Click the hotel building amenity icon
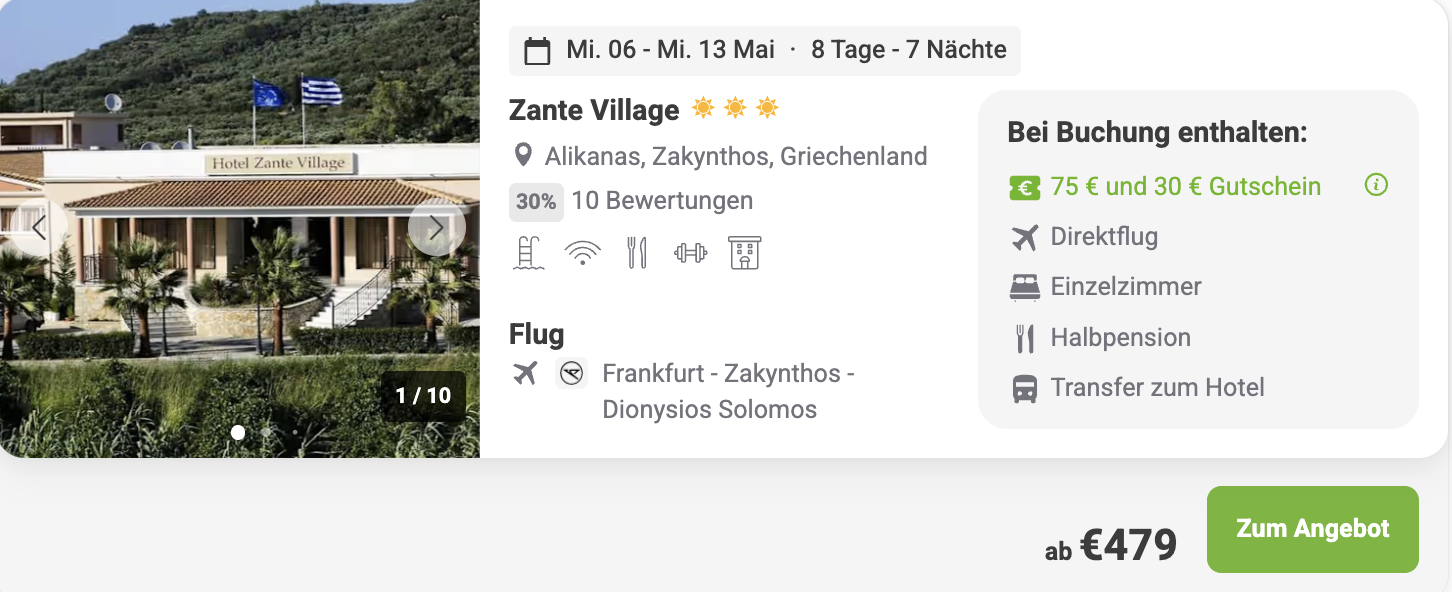 [x=745, y=253]
